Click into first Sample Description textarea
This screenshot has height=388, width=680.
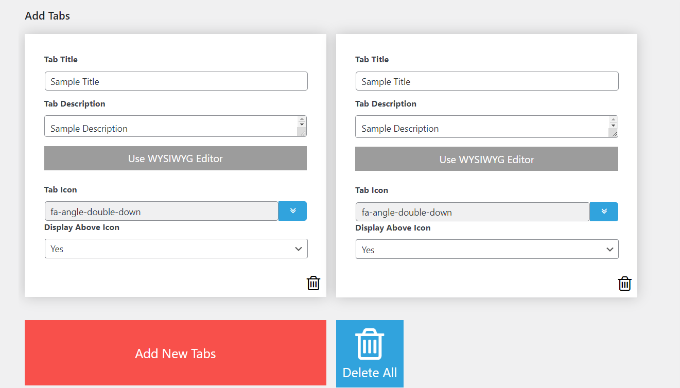pyautogui.click(x=171, y=126)
